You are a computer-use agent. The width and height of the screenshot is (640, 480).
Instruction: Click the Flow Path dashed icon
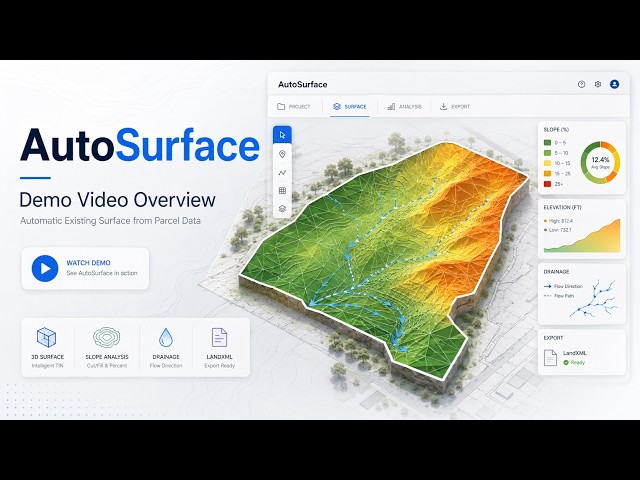548,296
